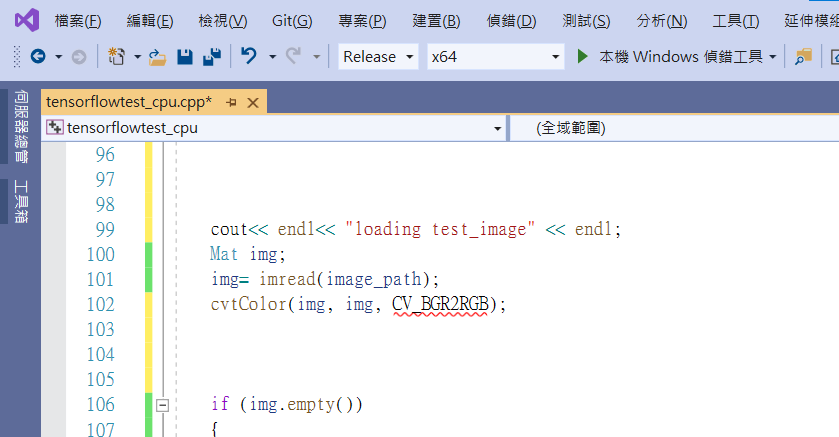Redo the last undone edit

293,56
